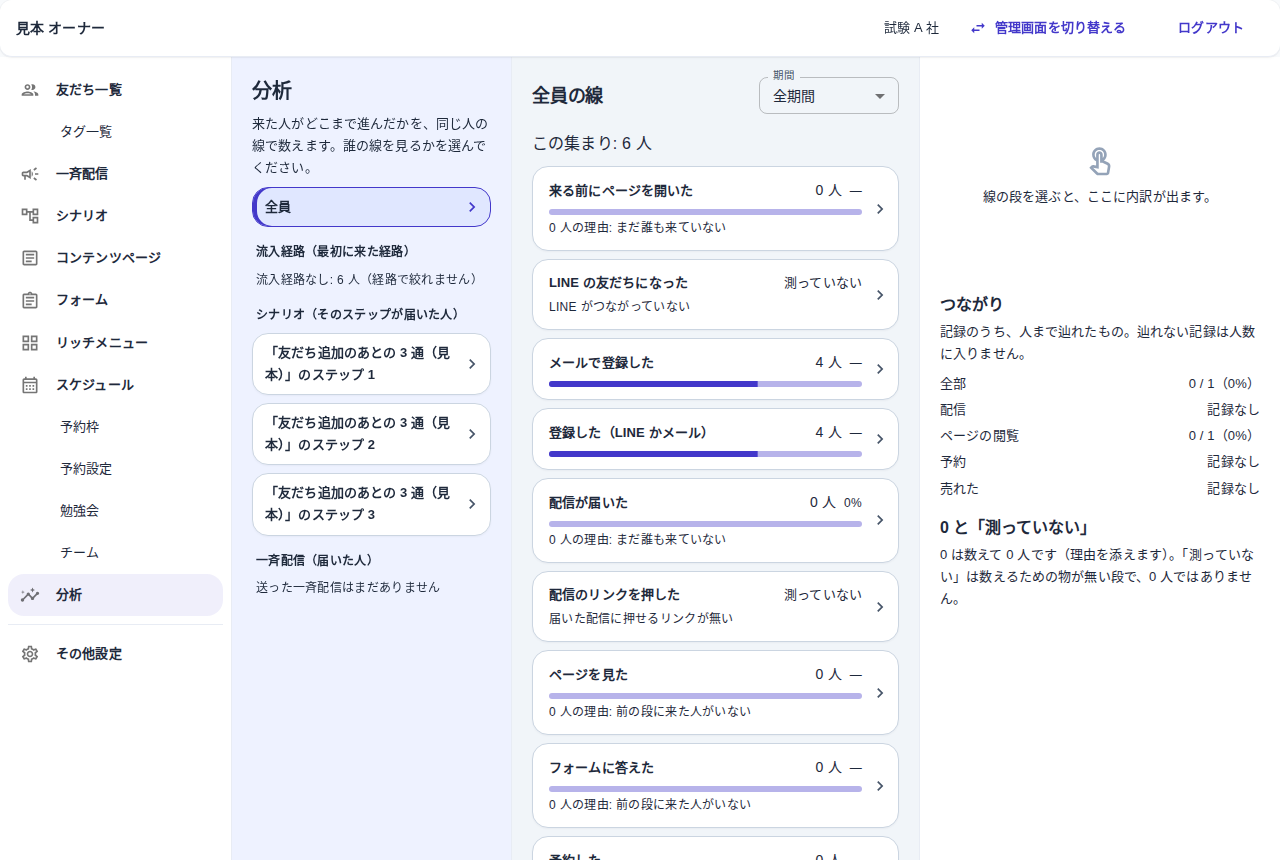Open the 期間 dropdown showing 全期間
Viewport: 1280px width, 860px height.
[x=829, y=96]
